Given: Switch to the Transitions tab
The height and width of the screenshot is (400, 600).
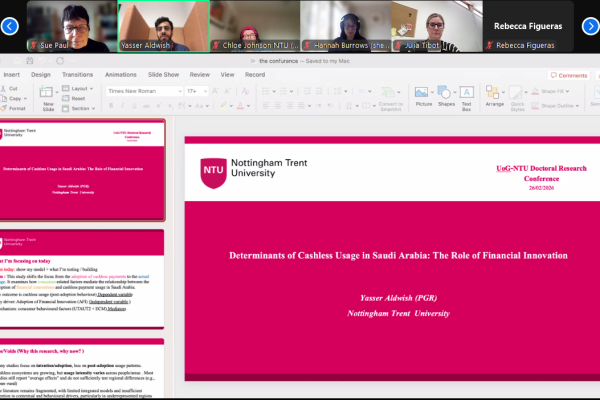Looking at the screenshot, I should coord(77,75).
